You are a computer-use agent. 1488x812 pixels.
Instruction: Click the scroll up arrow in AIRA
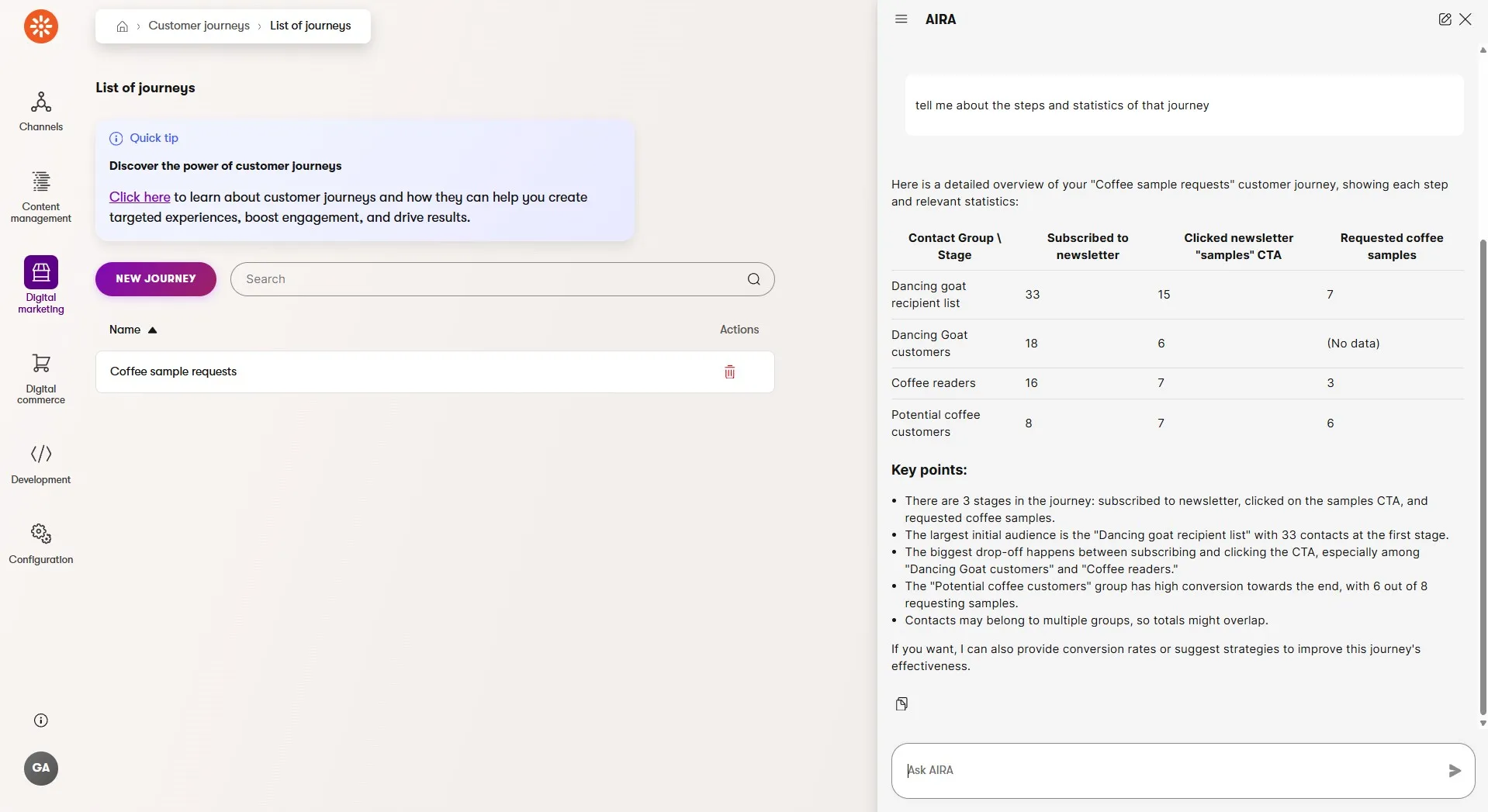click(1483, 50)
